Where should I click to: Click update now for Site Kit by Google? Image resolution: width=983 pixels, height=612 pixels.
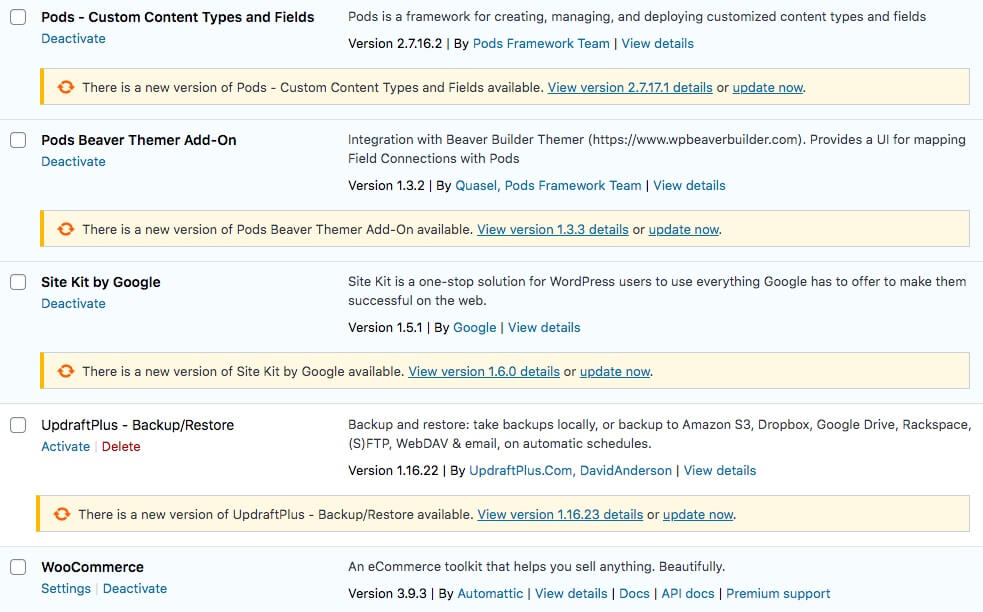click(615, 371)
